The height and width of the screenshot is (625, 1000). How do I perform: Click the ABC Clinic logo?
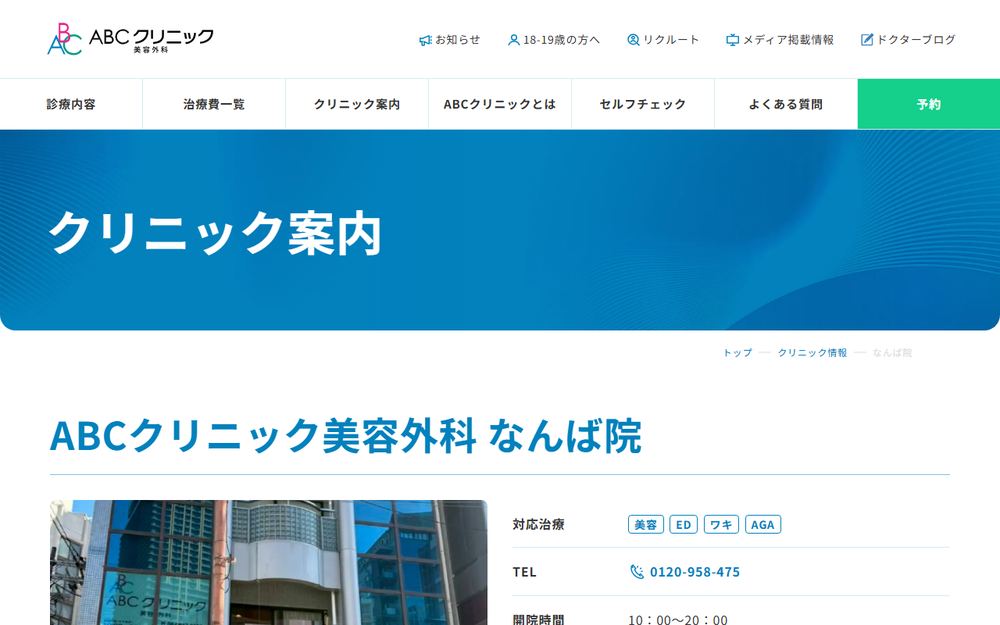(130, 39)
